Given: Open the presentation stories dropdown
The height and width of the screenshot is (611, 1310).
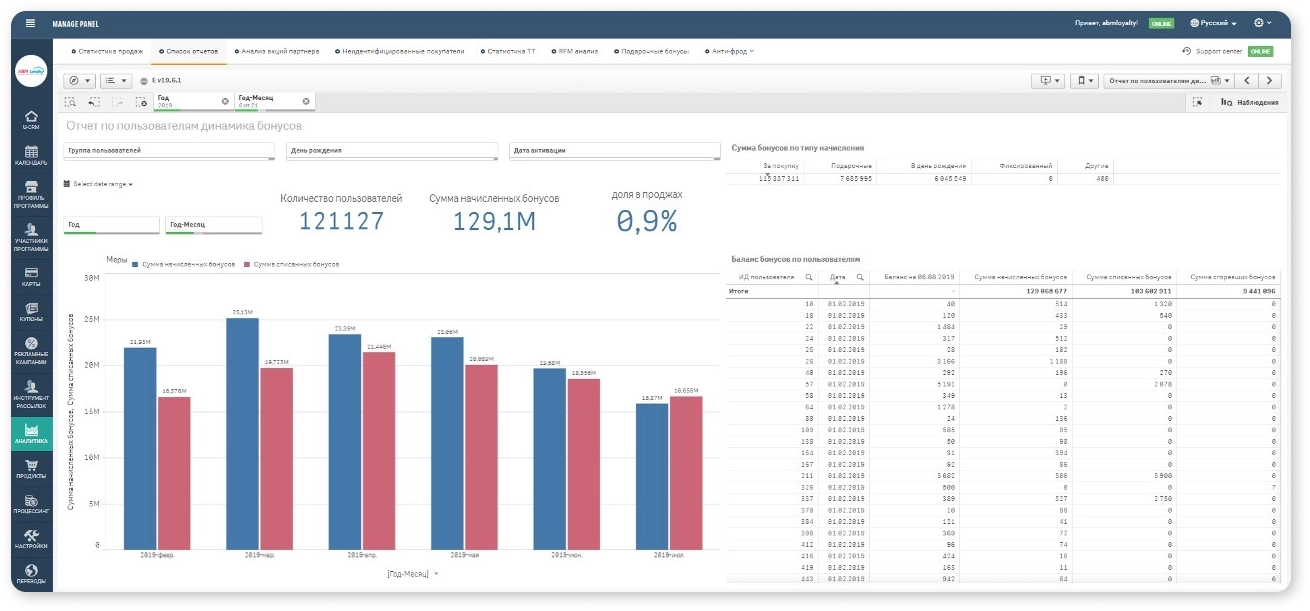Looking at the screenshot, I should pos(1047,80).
